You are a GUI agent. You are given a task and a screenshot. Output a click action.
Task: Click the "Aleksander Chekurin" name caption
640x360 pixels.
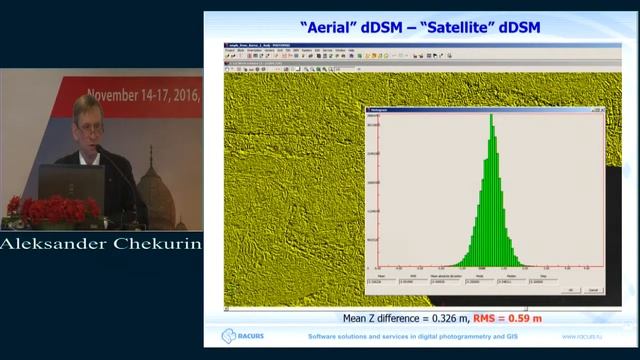click(101, 244)
